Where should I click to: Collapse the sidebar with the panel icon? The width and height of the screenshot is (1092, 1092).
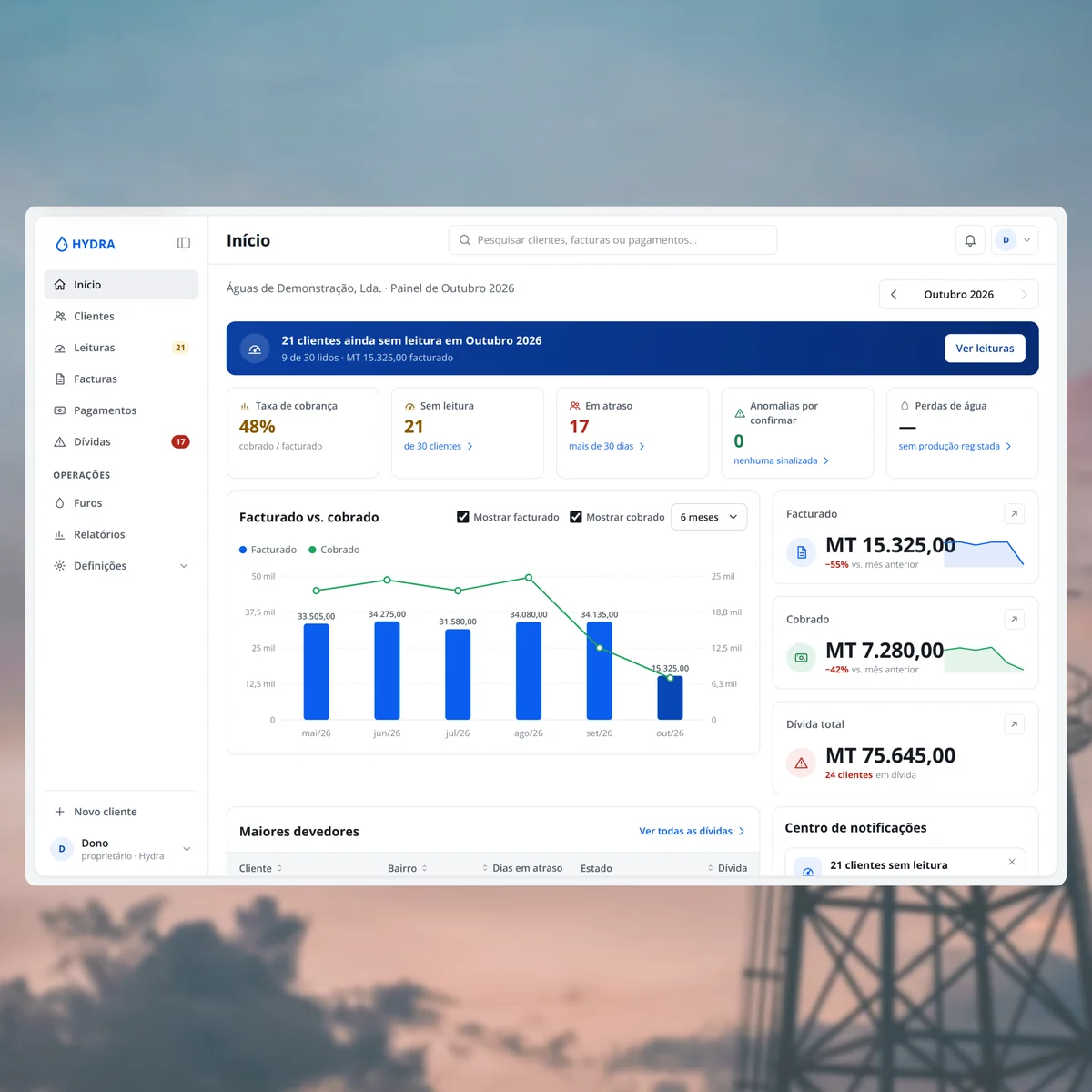tap(184, 243)
